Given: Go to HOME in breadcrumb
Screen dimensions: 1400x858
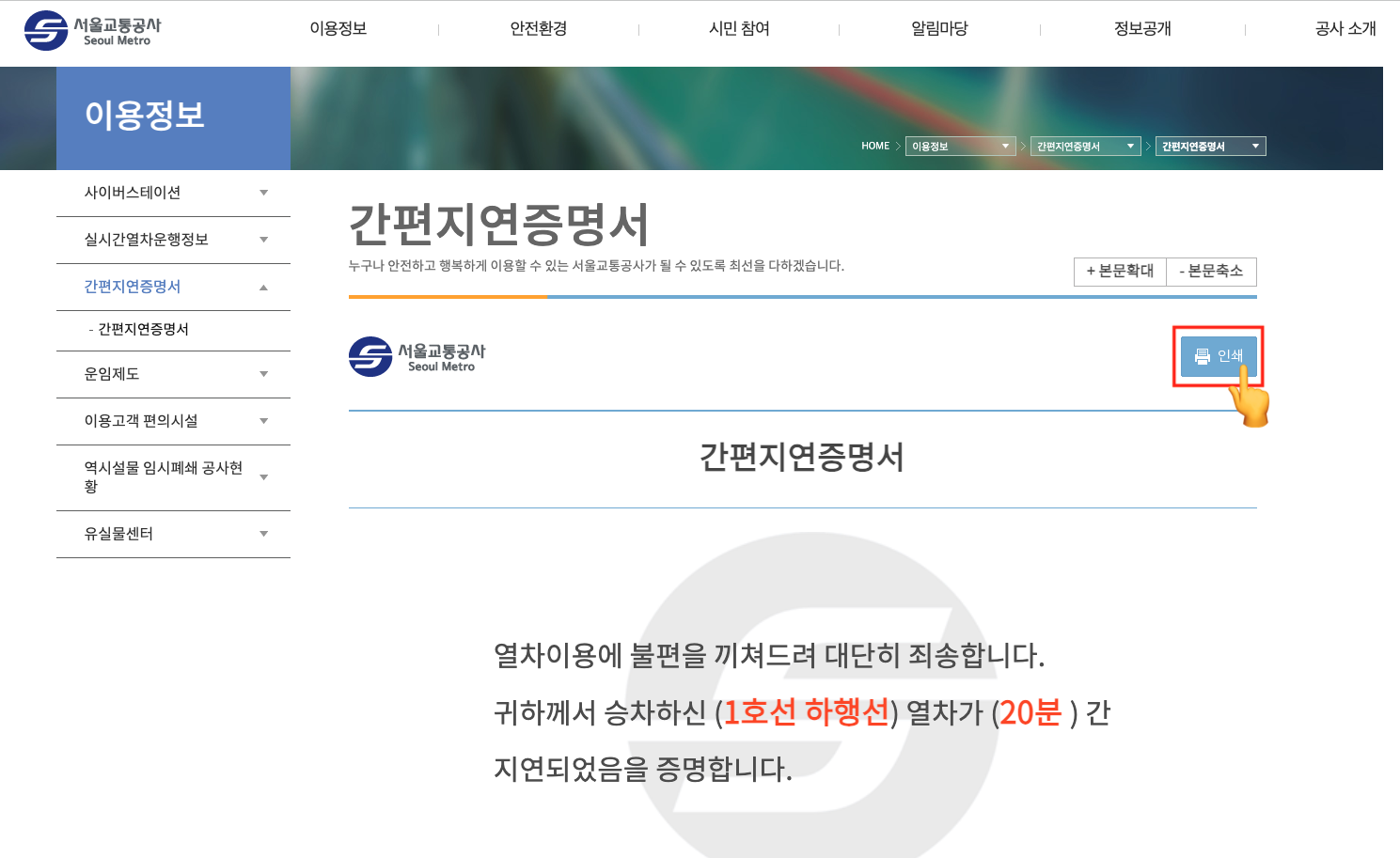Looking at the screenshot, I should 875,146.
